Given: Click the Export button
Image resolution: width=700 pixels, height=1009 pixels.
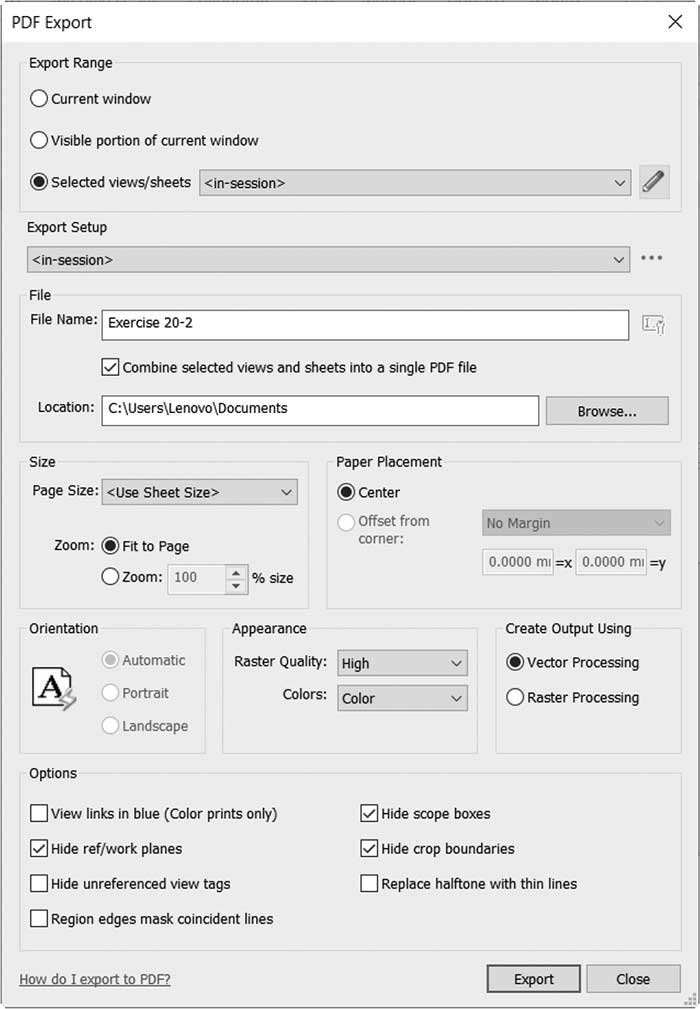Looking at the screenshot, I should (533, 979).
